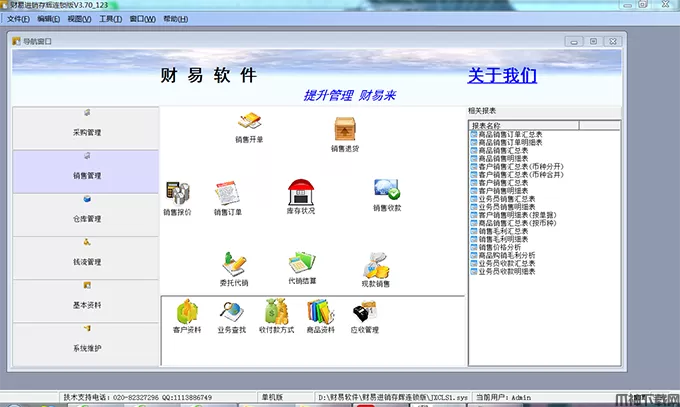This screenshot has height=407, width=680.
Task: Select report 业务员收款汇总表
Action: pos(503,263)
